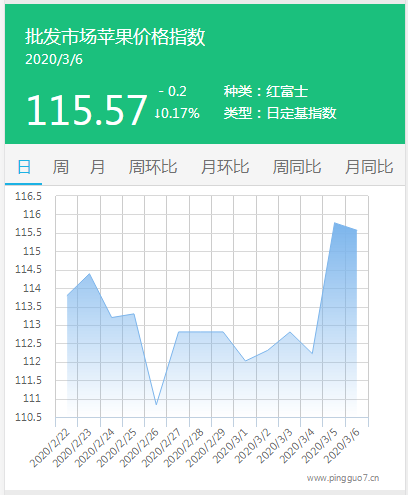
Task: Click the y-axis label 112.5
Action: [28, 343]
